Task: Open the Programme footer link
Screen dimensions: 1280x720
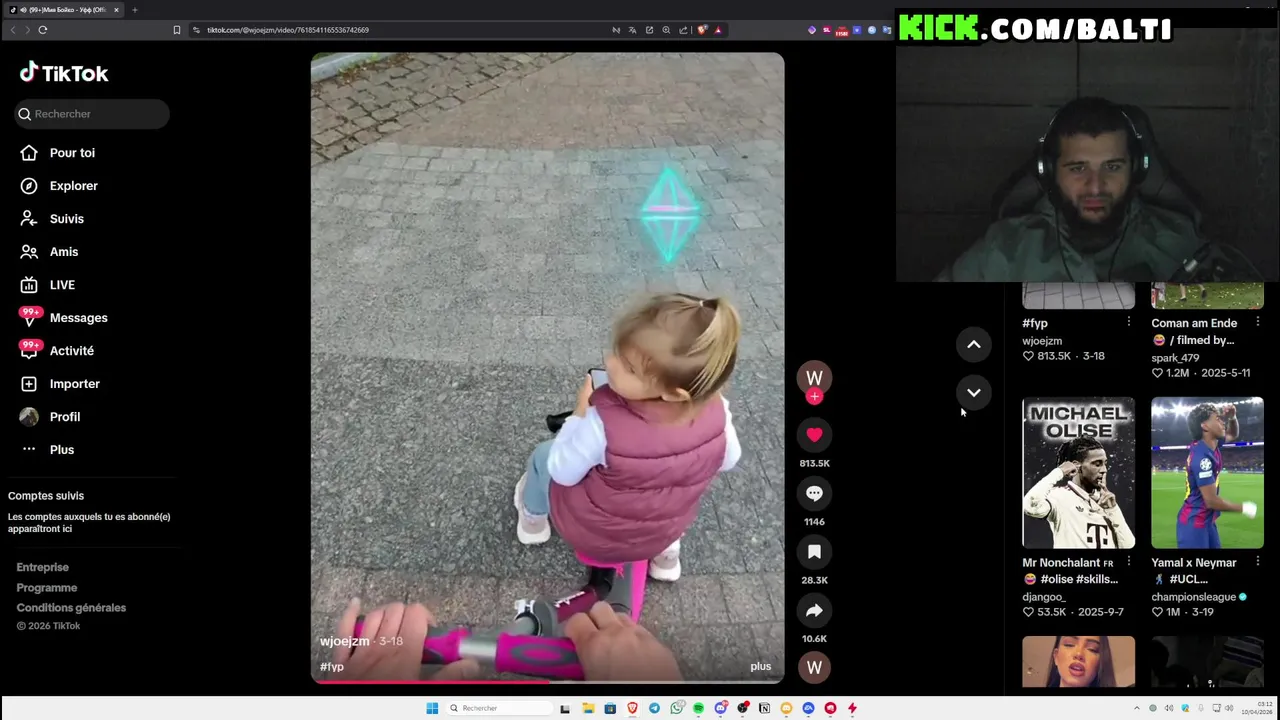Action: pyautogui.click(x=46, y=587)
